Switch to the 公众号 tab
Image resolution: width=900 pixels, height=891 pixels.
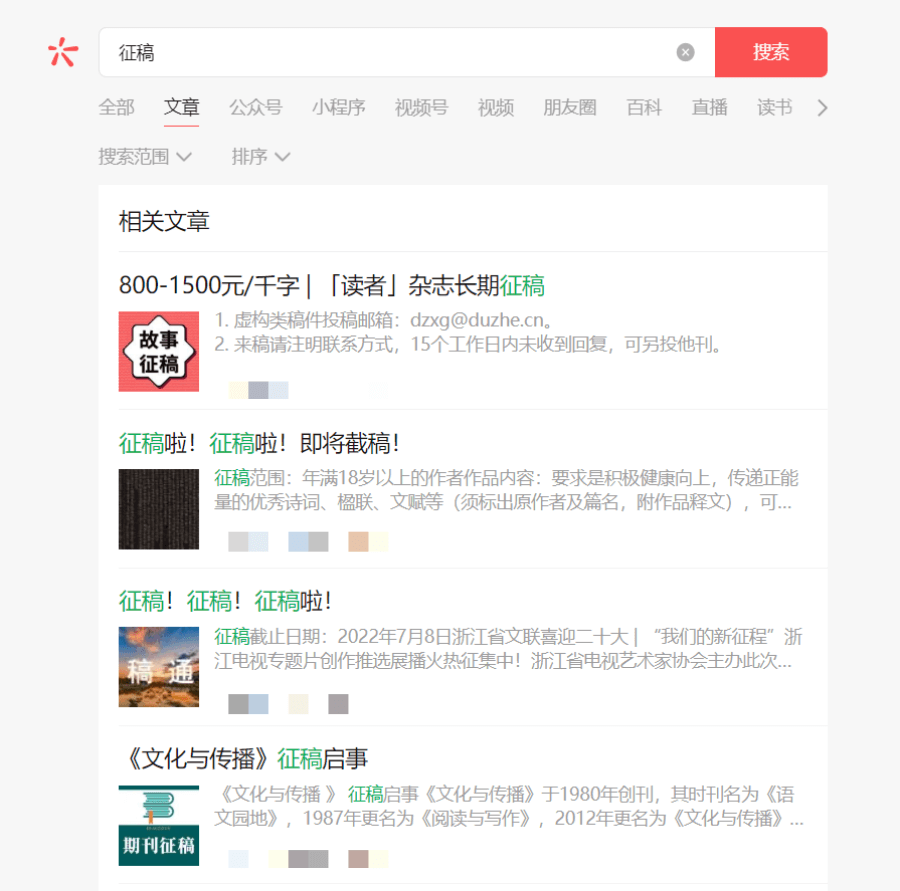click(256, 108)
